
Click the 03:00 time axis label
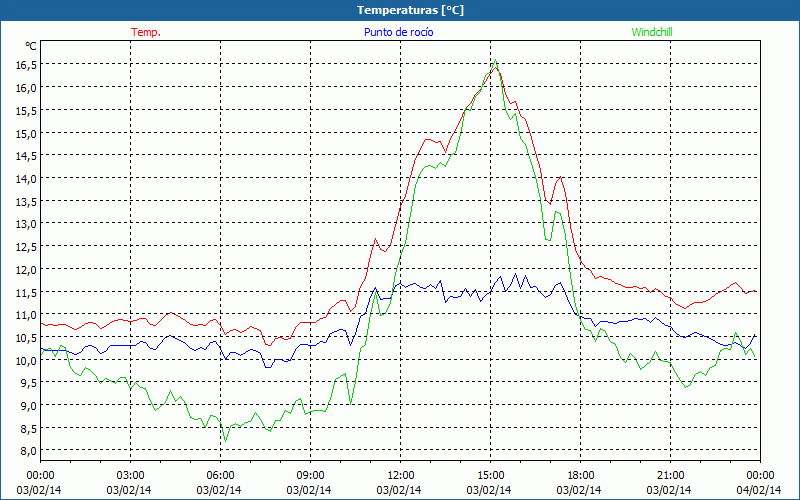click(x=131, y=475)
